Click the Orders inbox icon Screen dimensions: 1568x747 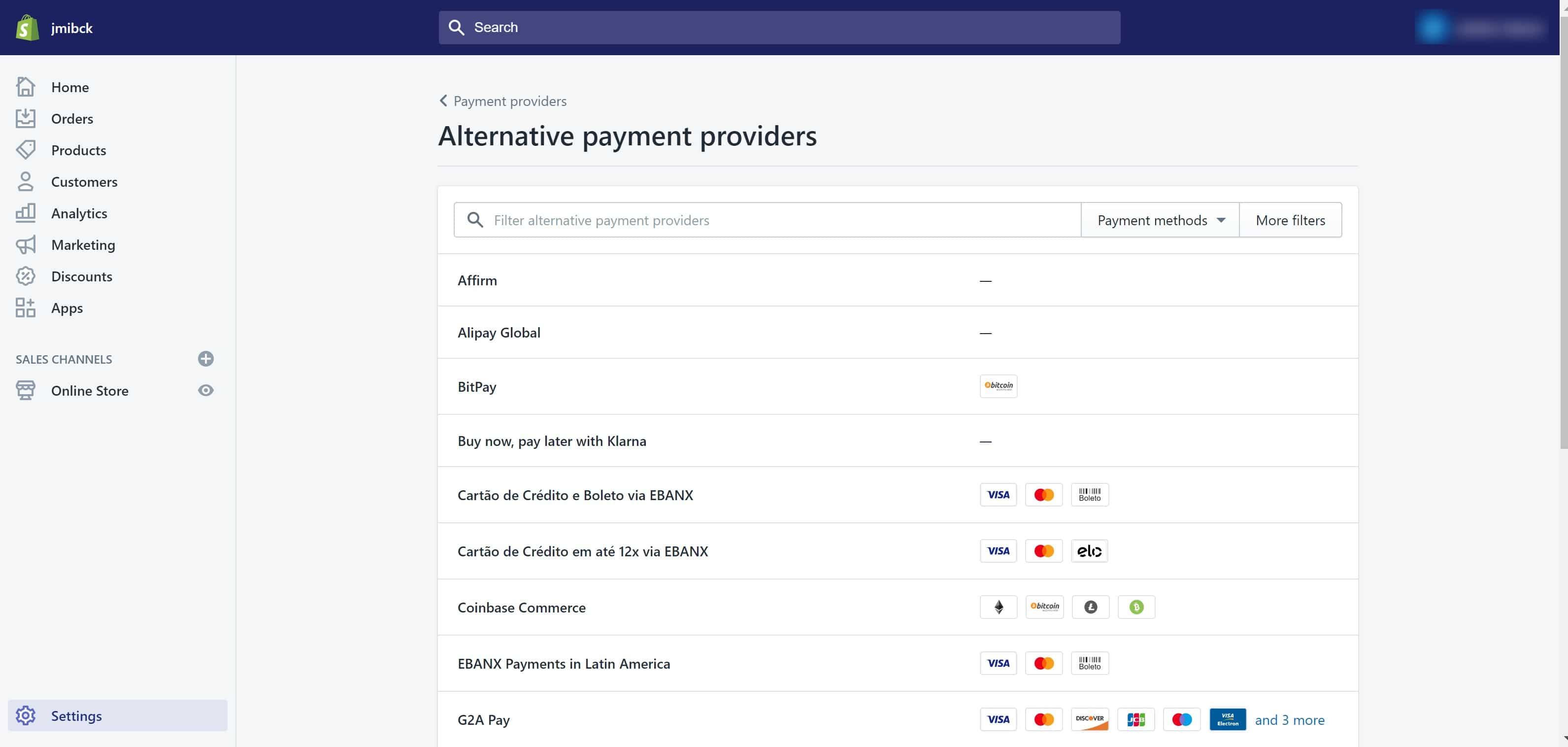coord(26,118)
